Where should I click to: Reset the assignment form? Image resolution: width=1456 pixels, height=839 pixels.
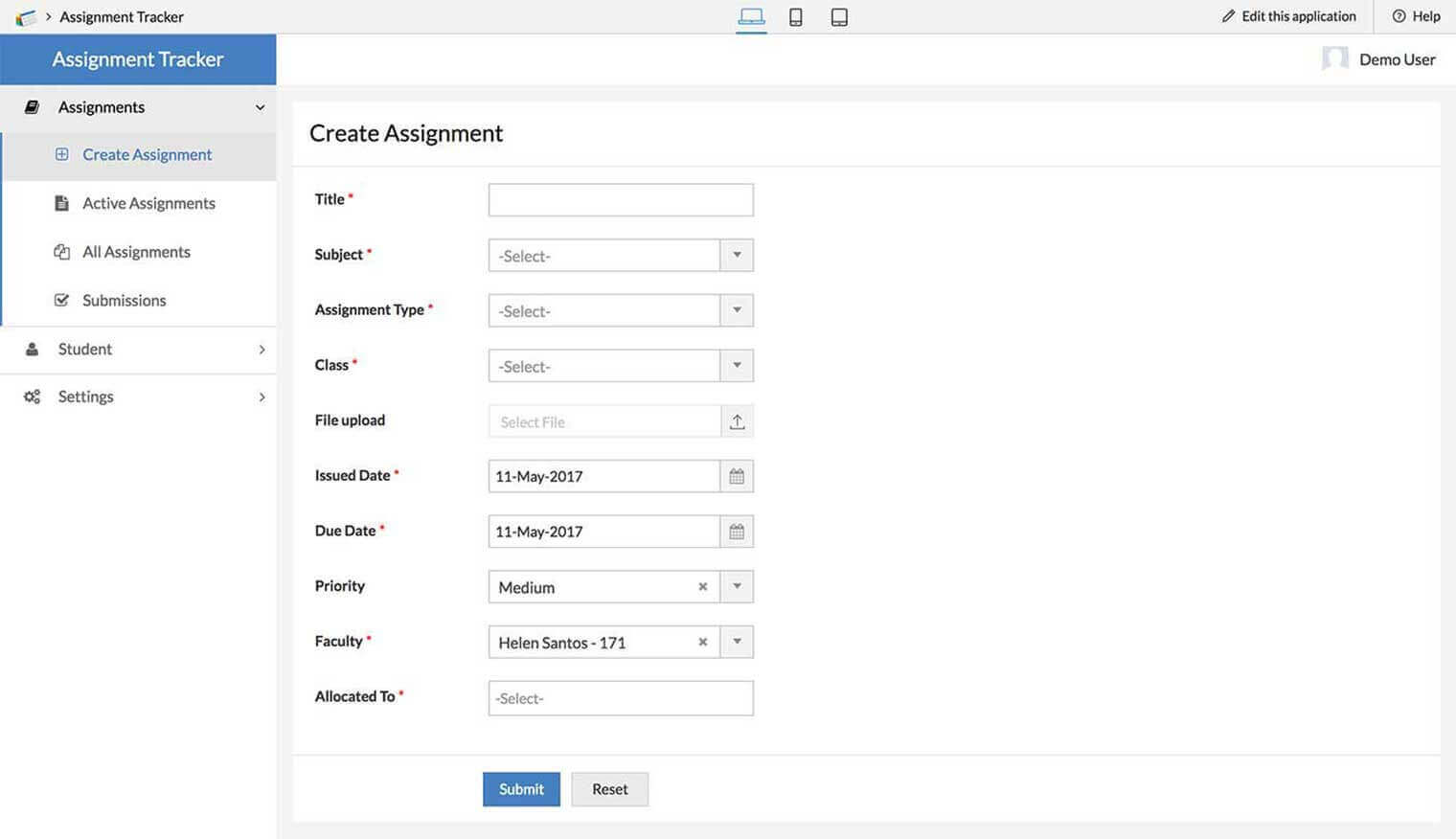[610, 789]
